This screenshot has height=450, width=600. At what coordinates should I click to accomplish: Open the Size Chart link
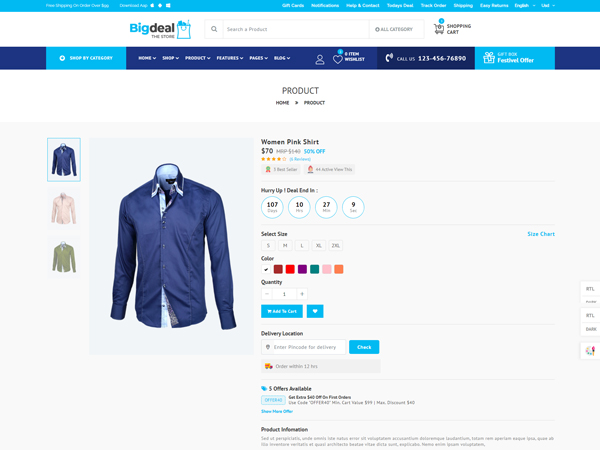(541, 234)
